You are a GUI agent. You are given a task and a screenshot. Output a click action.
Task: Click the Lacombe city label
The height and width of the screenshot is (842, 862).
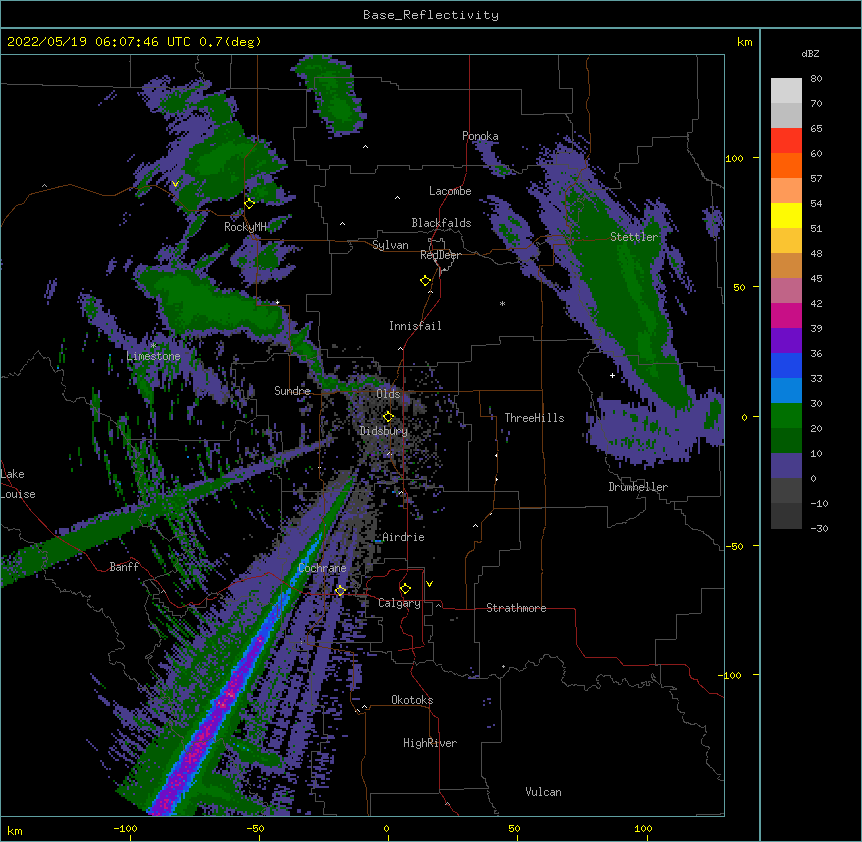click(450, 191)
